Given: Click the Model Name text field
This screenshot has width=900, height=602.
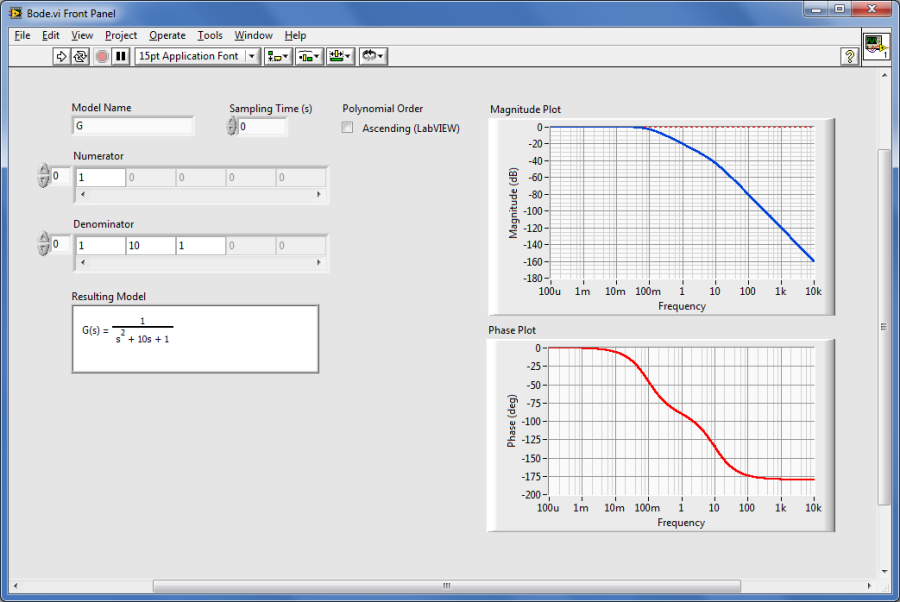Looking at the screenshot, I should coord(133,126).
